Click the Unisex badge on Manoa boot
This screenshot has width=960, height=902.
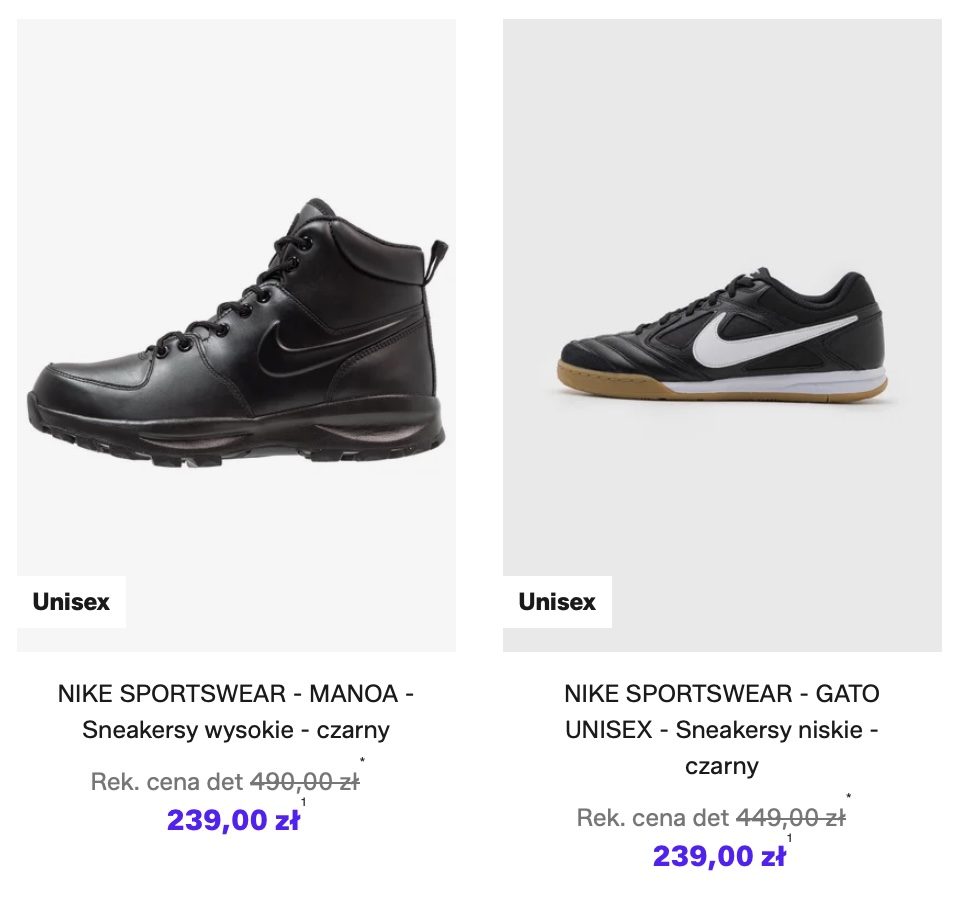[x=71, y=602]
